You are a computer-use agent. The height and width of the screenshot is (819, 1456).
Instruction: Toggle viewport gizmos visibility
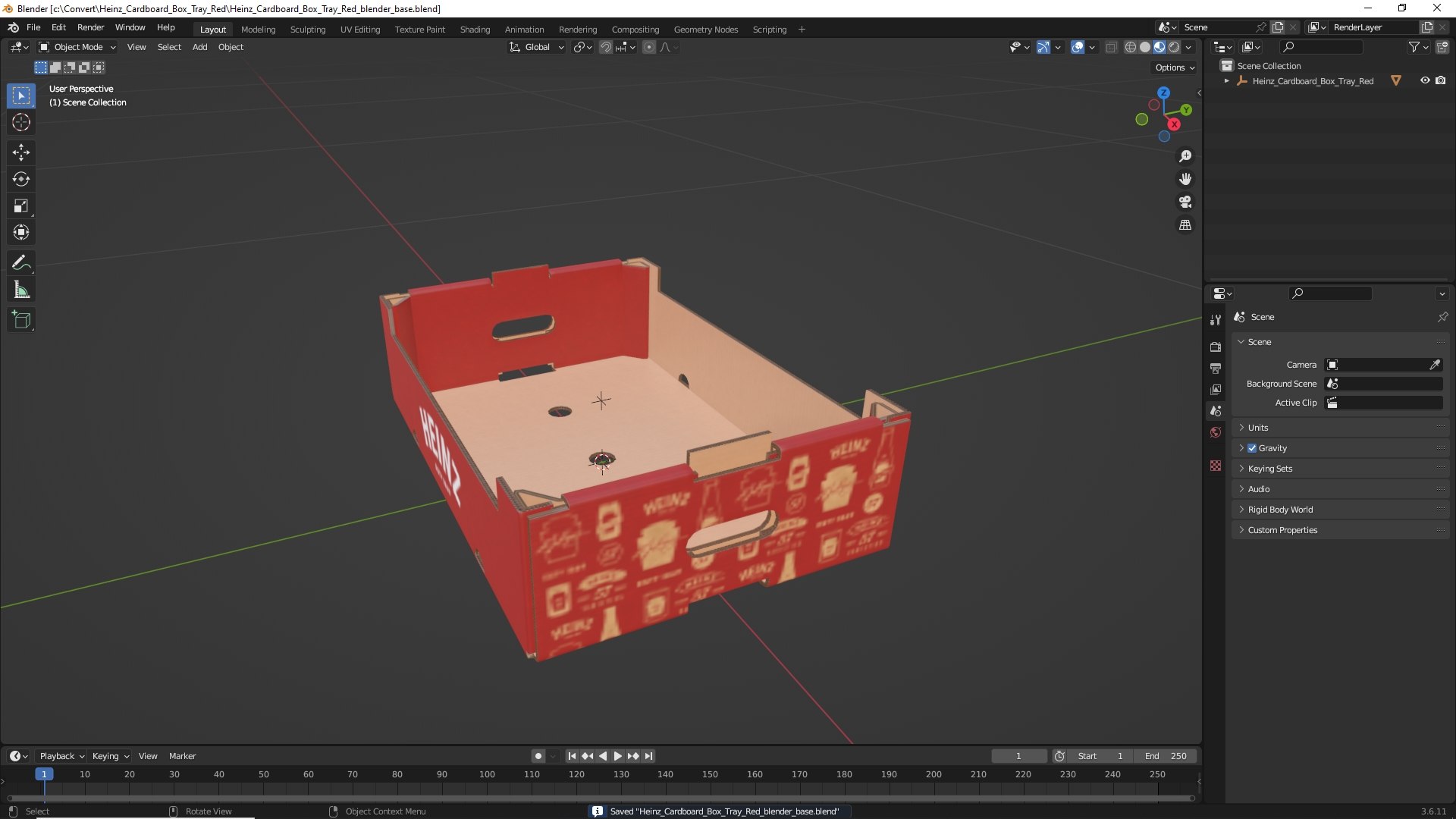(1043, 47)
